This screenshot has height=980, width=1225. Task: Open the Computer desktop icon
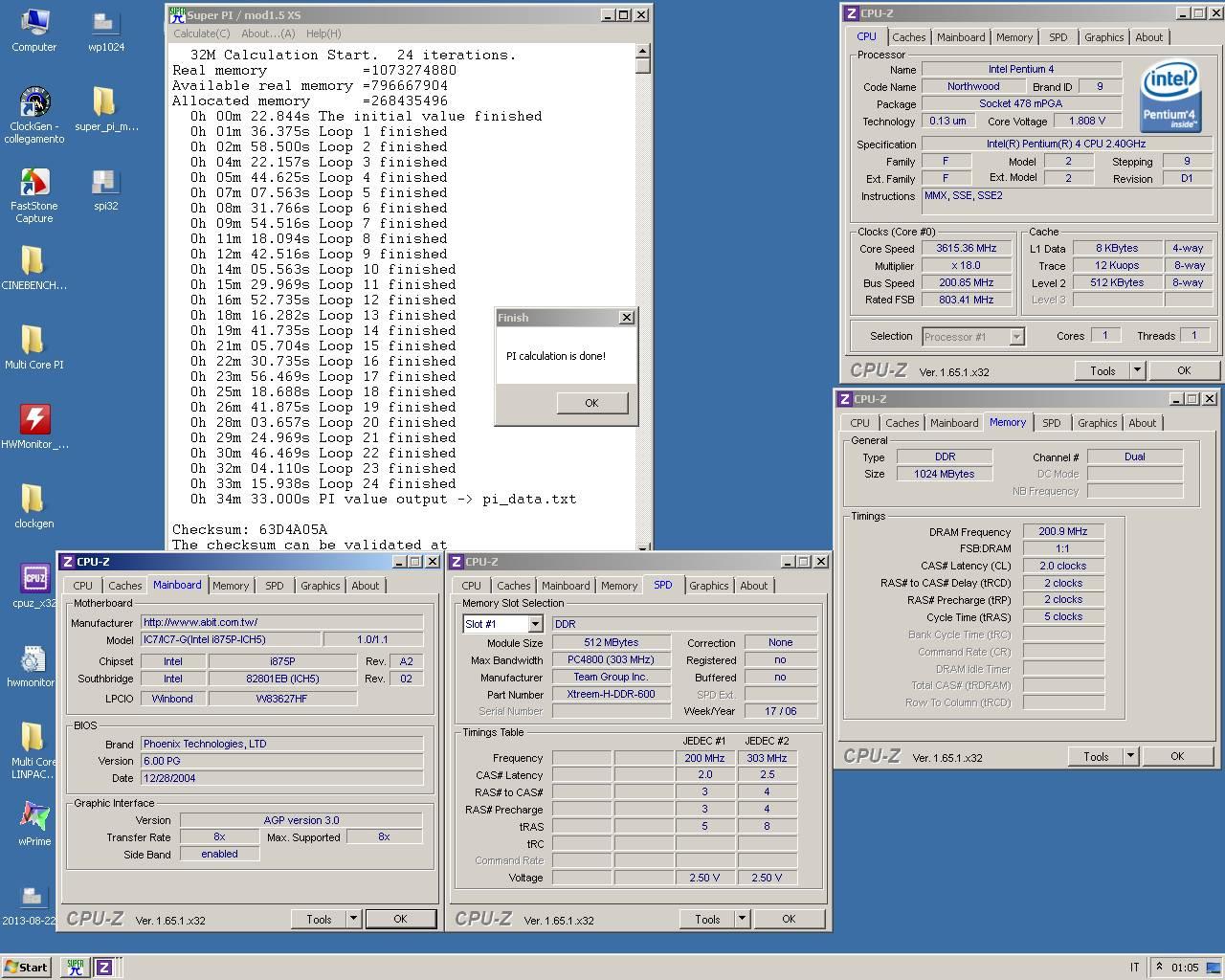tap(33, 30)
